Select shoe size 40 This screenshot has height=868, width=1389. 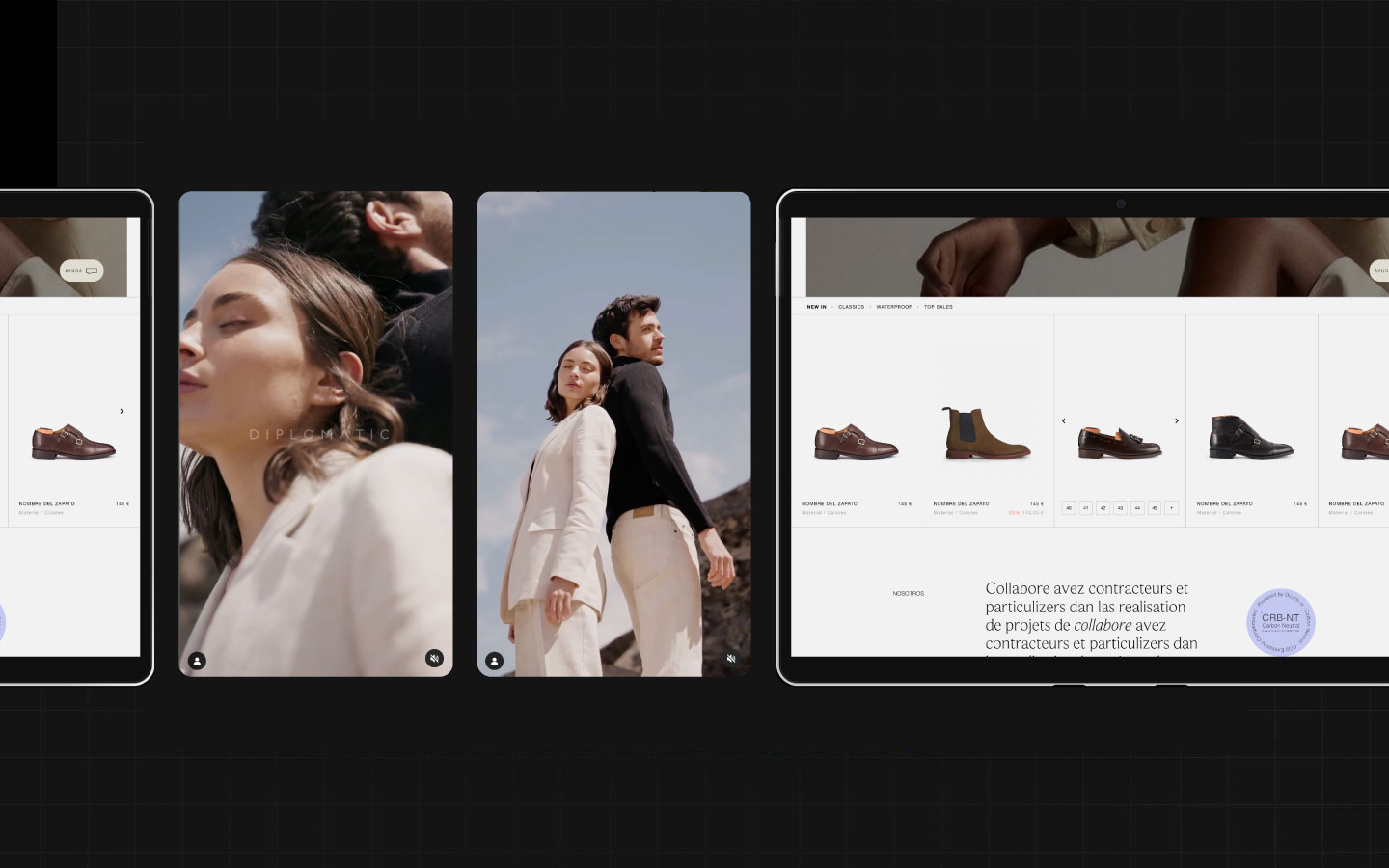coord(1069,508)
